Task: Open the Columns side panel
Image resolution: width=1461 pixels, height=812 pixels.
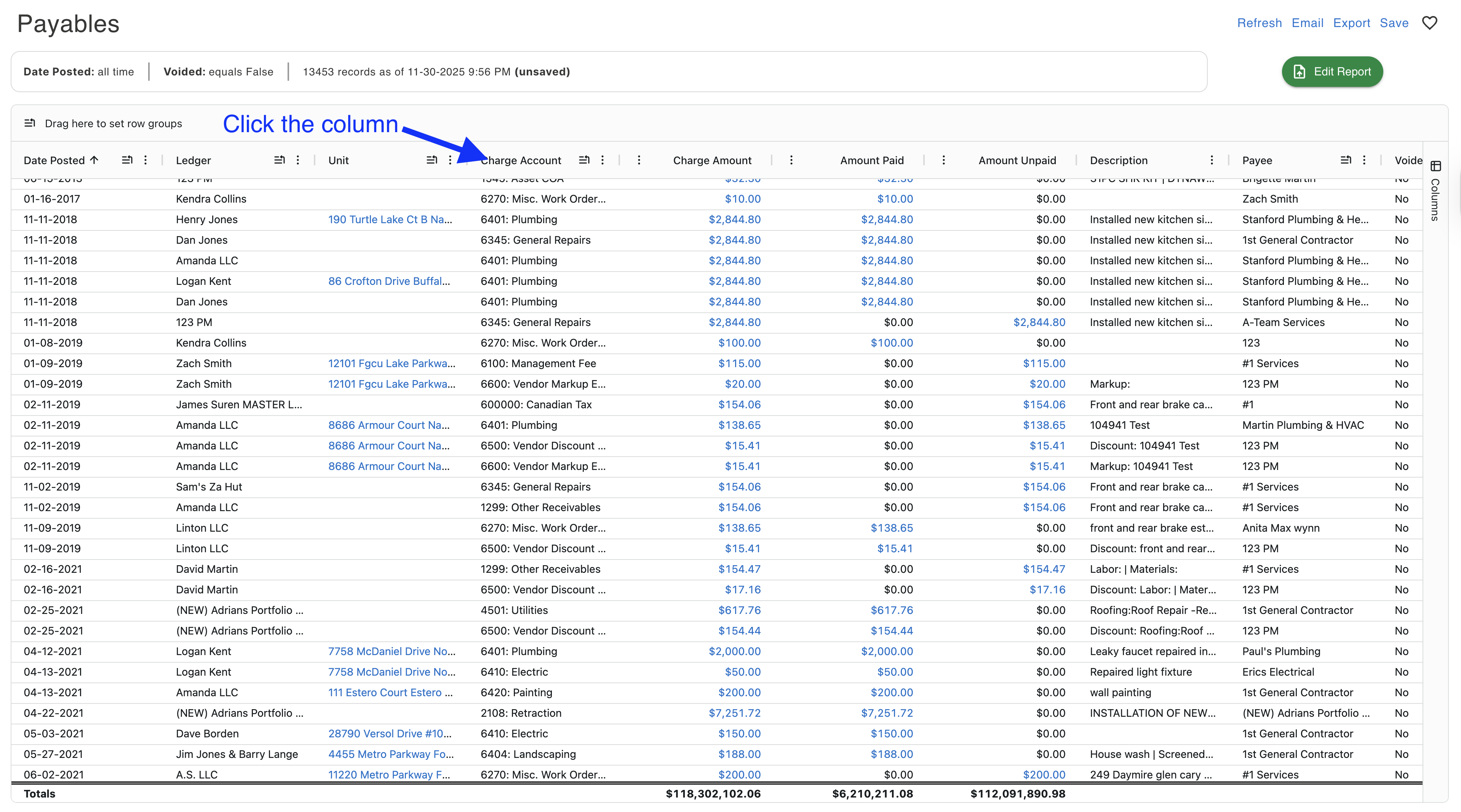Action: 1435,193
